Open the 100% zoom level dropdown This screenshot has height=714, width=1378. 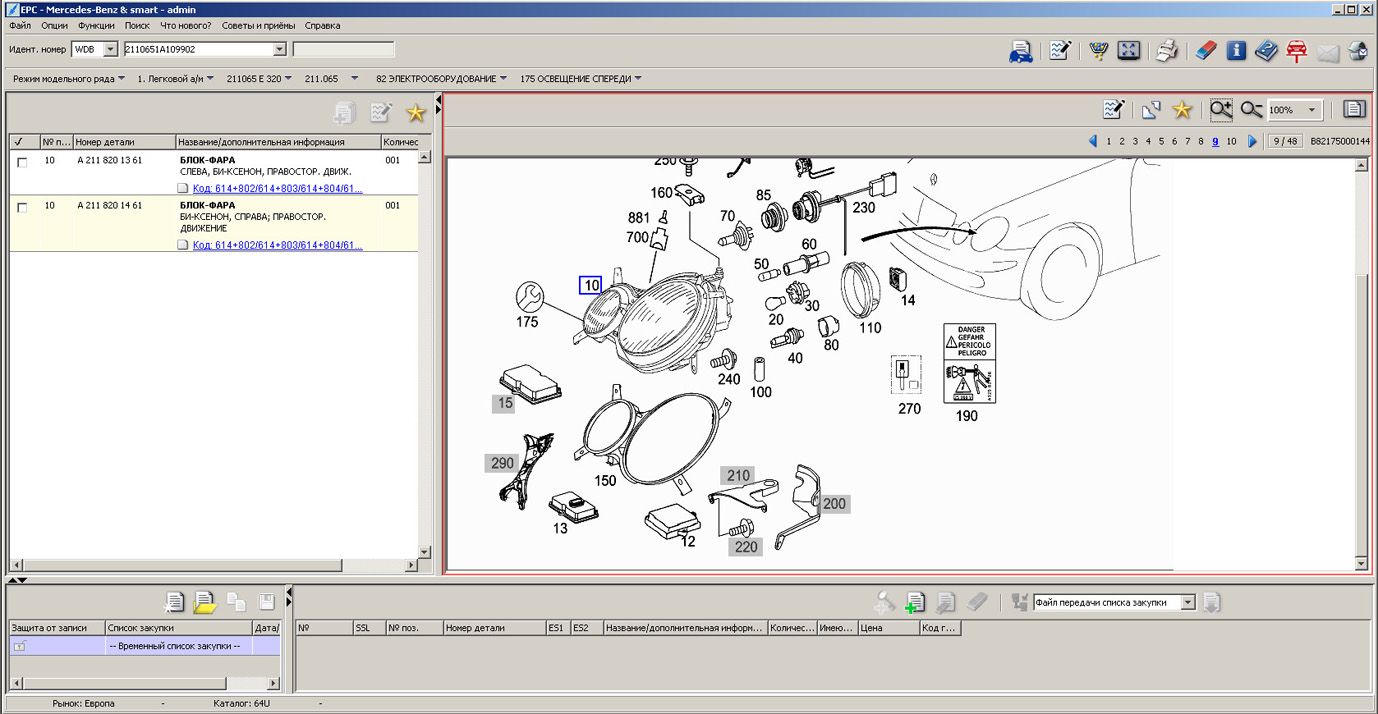(x=1312, y=110)
